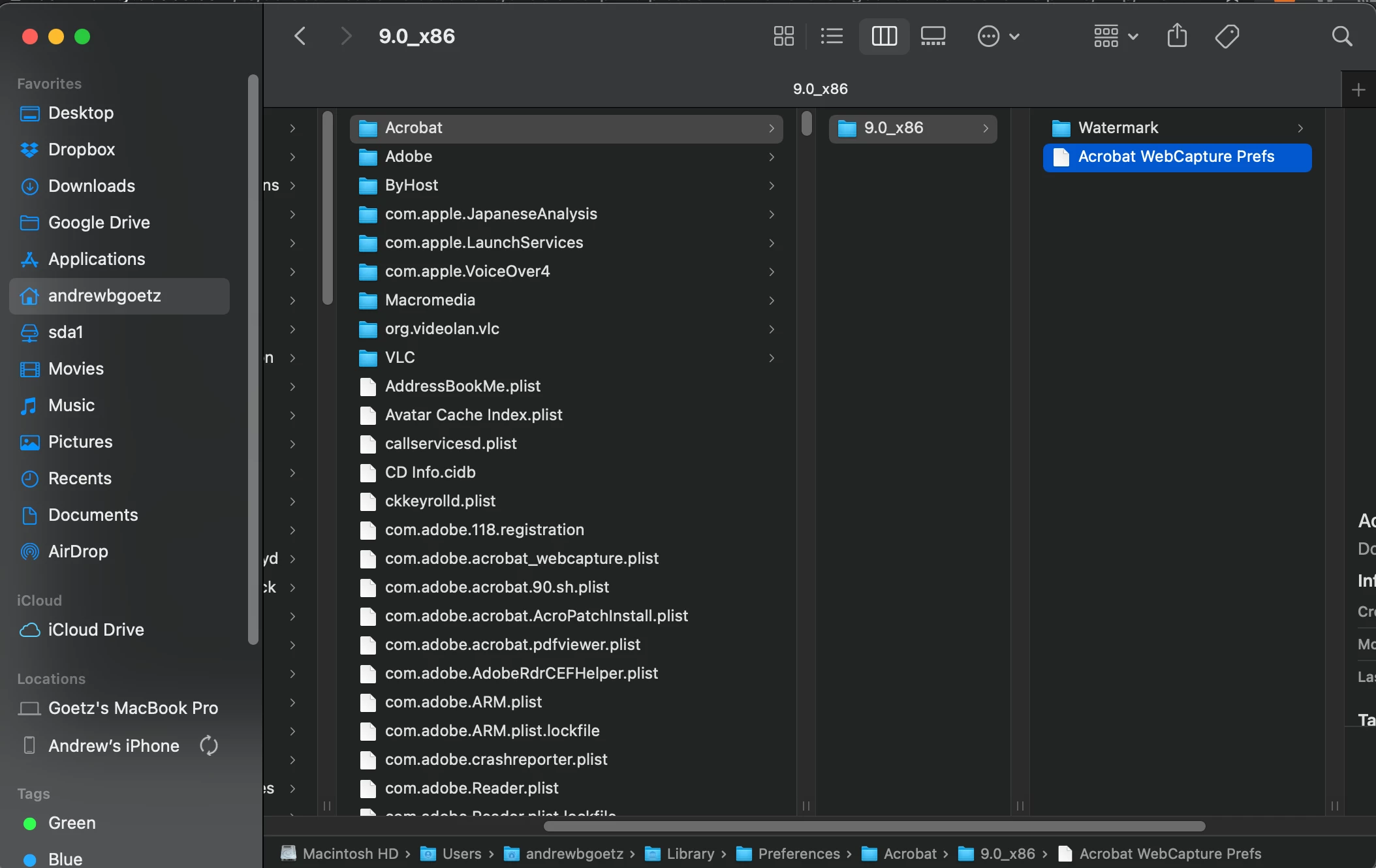Select the 9.0_x86 tab title
Viewport: 1376px width, 868px height.
point(820,89)
